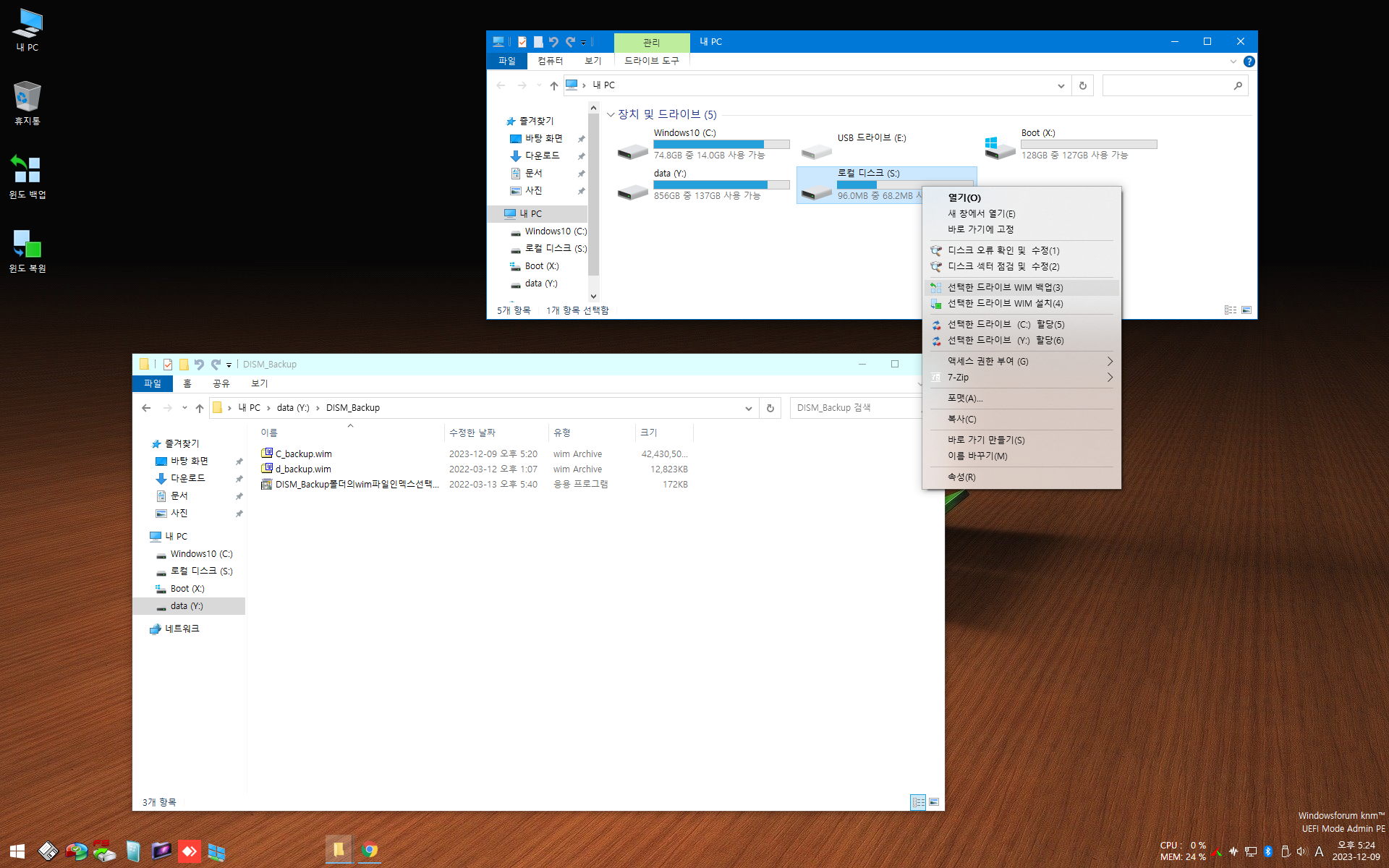Click the USB safely remove tray icon

pos(1286,851)
